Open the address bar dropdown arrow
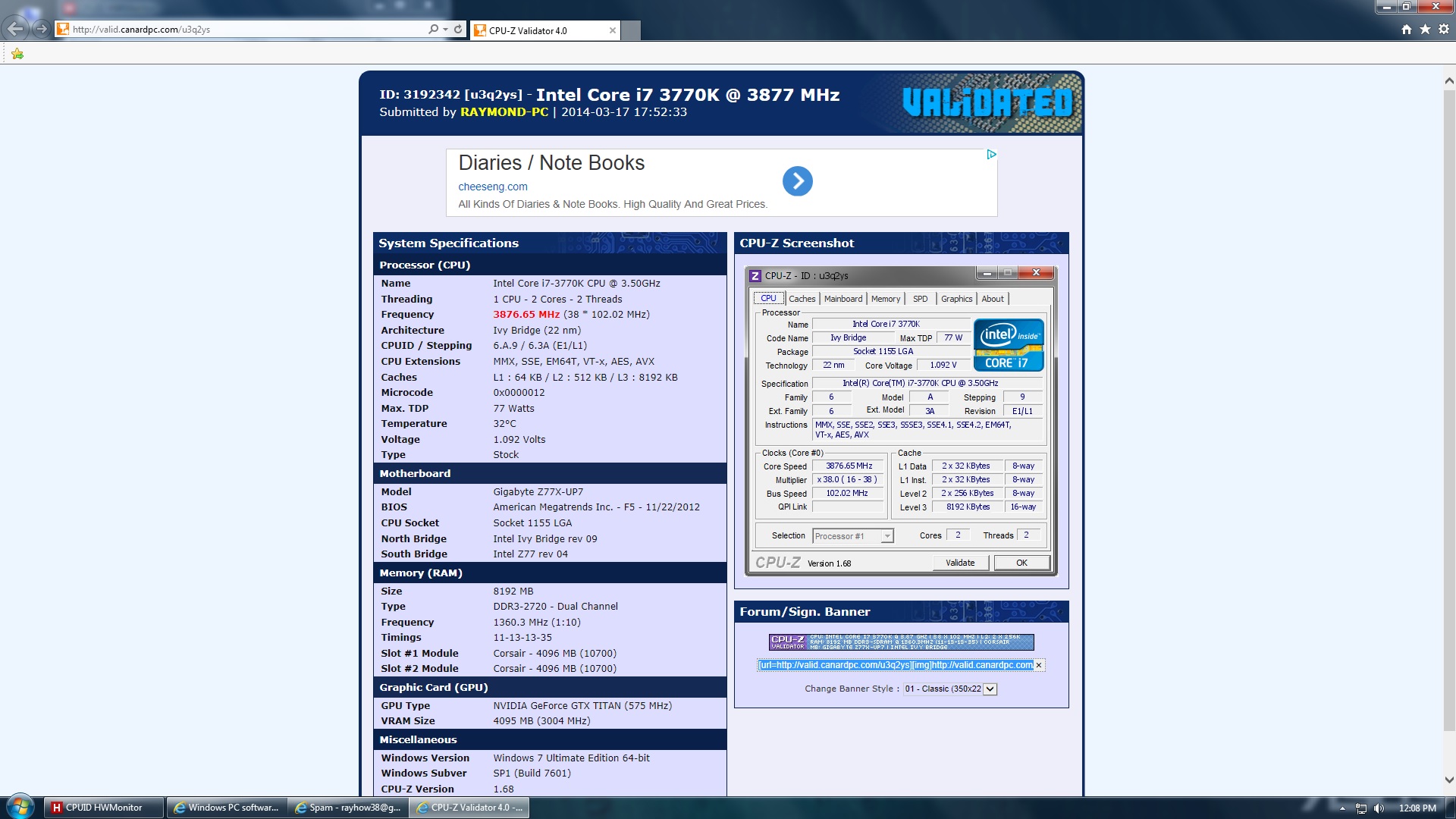 445,30
